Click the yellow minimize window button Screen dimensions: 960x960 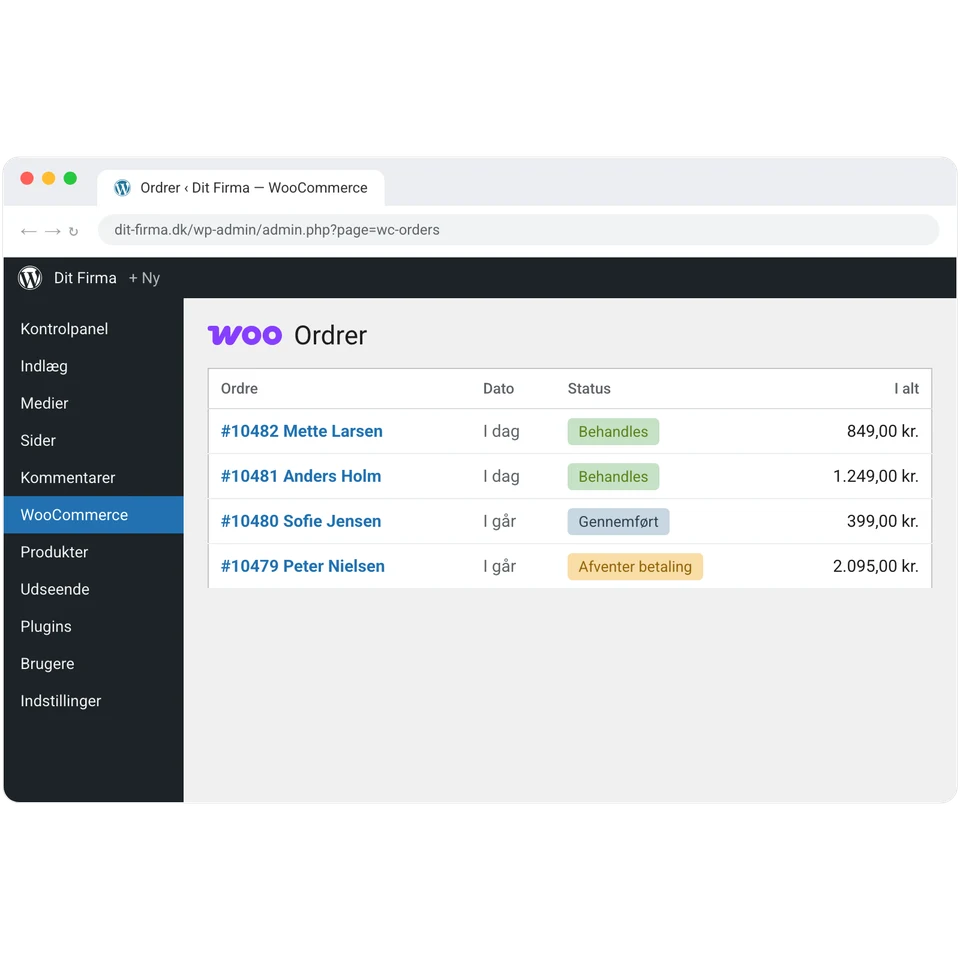48,178
